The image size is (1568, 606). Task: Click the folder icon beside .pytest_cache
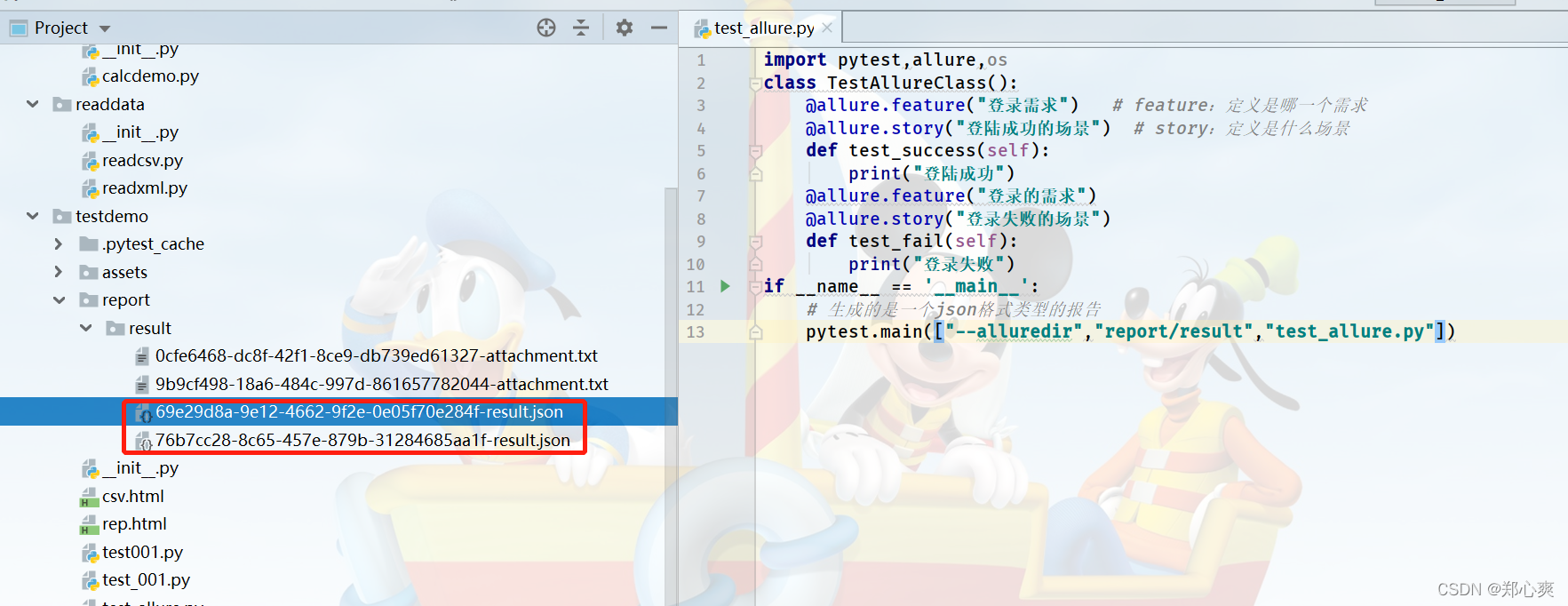[89, 243]
